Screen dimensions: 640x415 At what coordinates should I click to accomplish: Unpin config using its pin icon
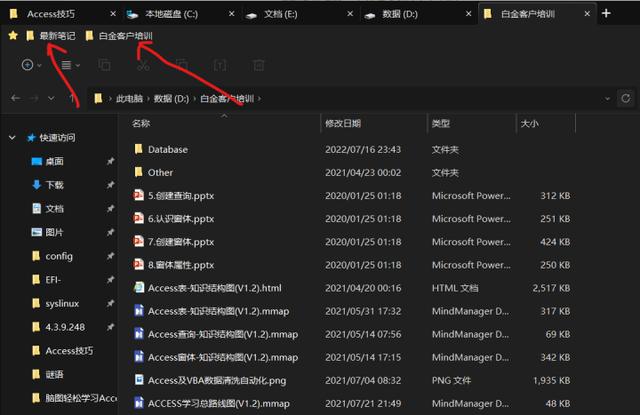click(110, 256)
